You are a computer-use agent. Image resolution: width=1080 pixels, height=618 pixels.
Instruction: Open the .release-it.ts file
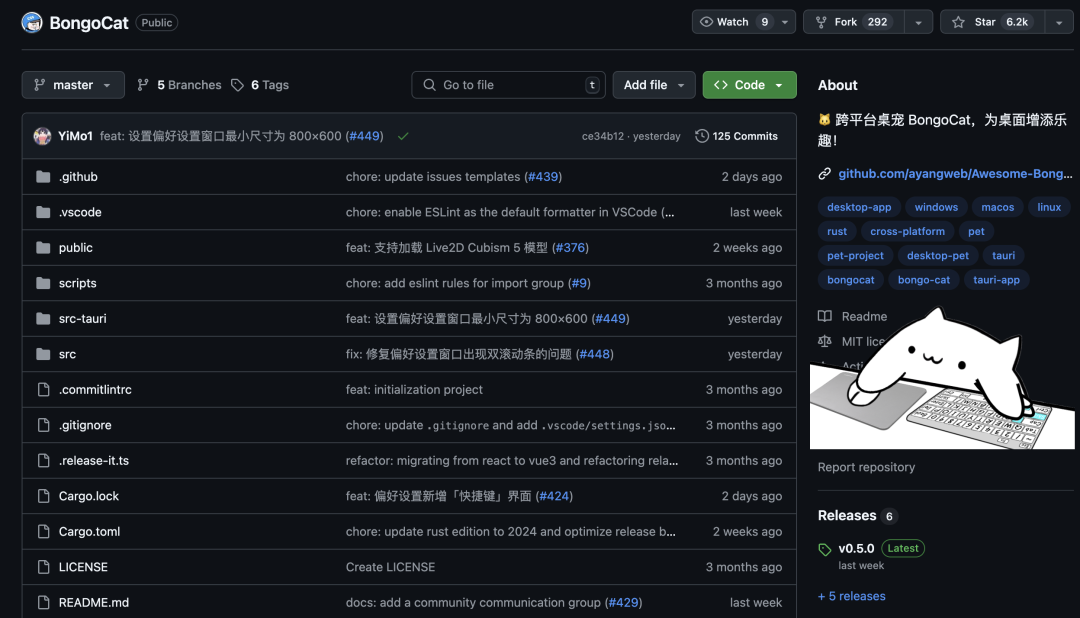click(x=94, y=461)
